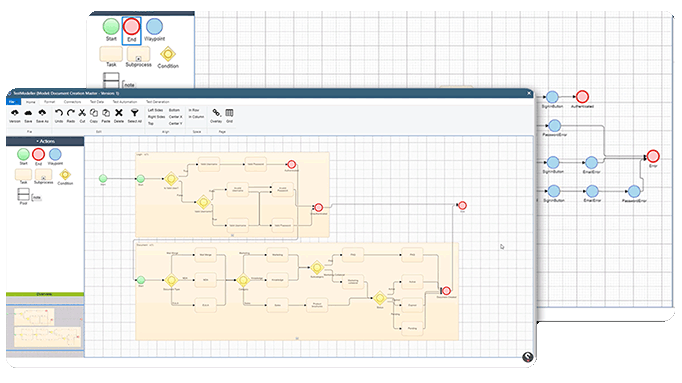Click the Top align button
682x383 pixels.
pyautogui.click(x=150, y=123)
